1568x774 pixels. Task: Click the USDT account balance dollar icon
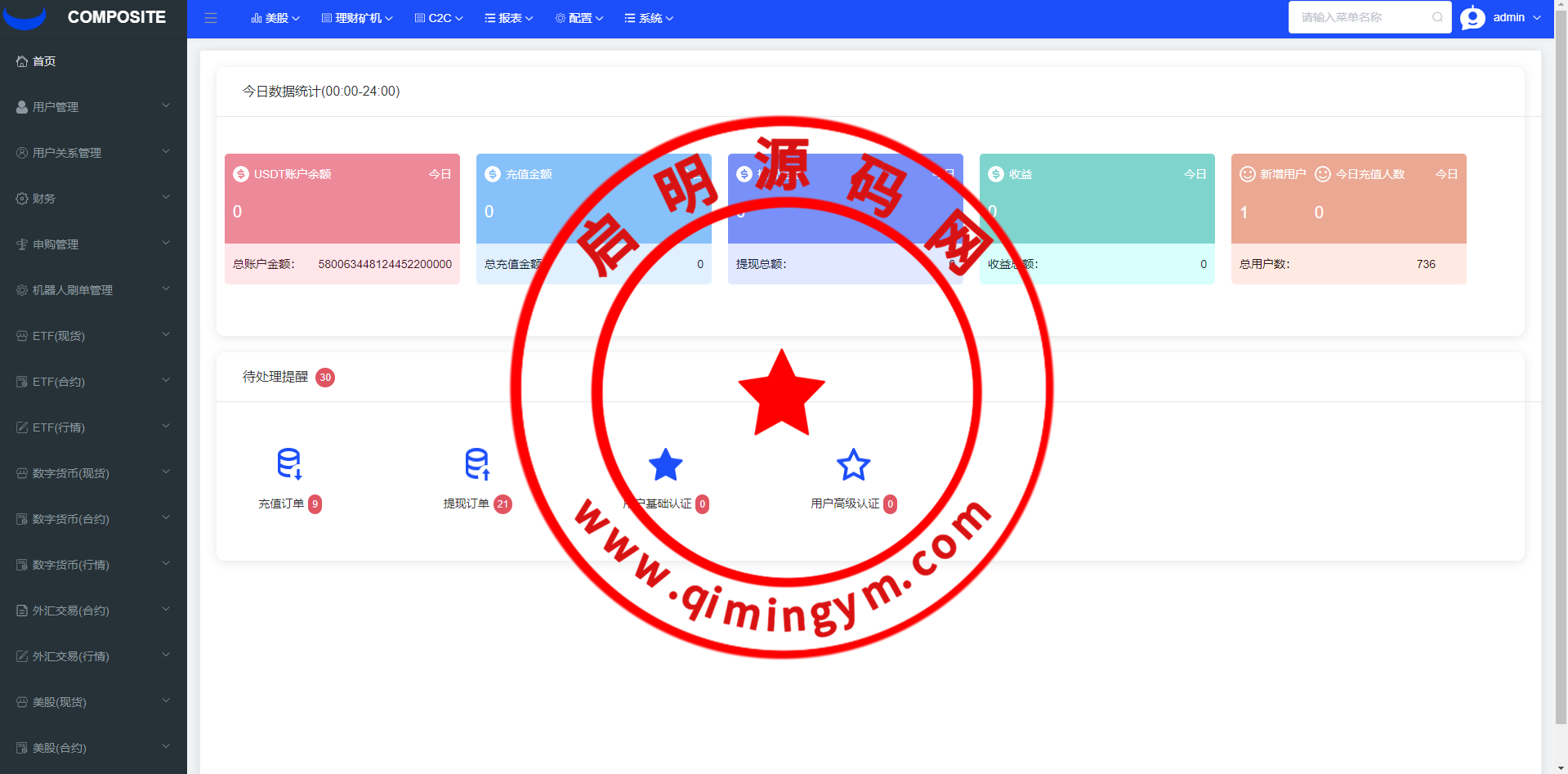(241, 174)
